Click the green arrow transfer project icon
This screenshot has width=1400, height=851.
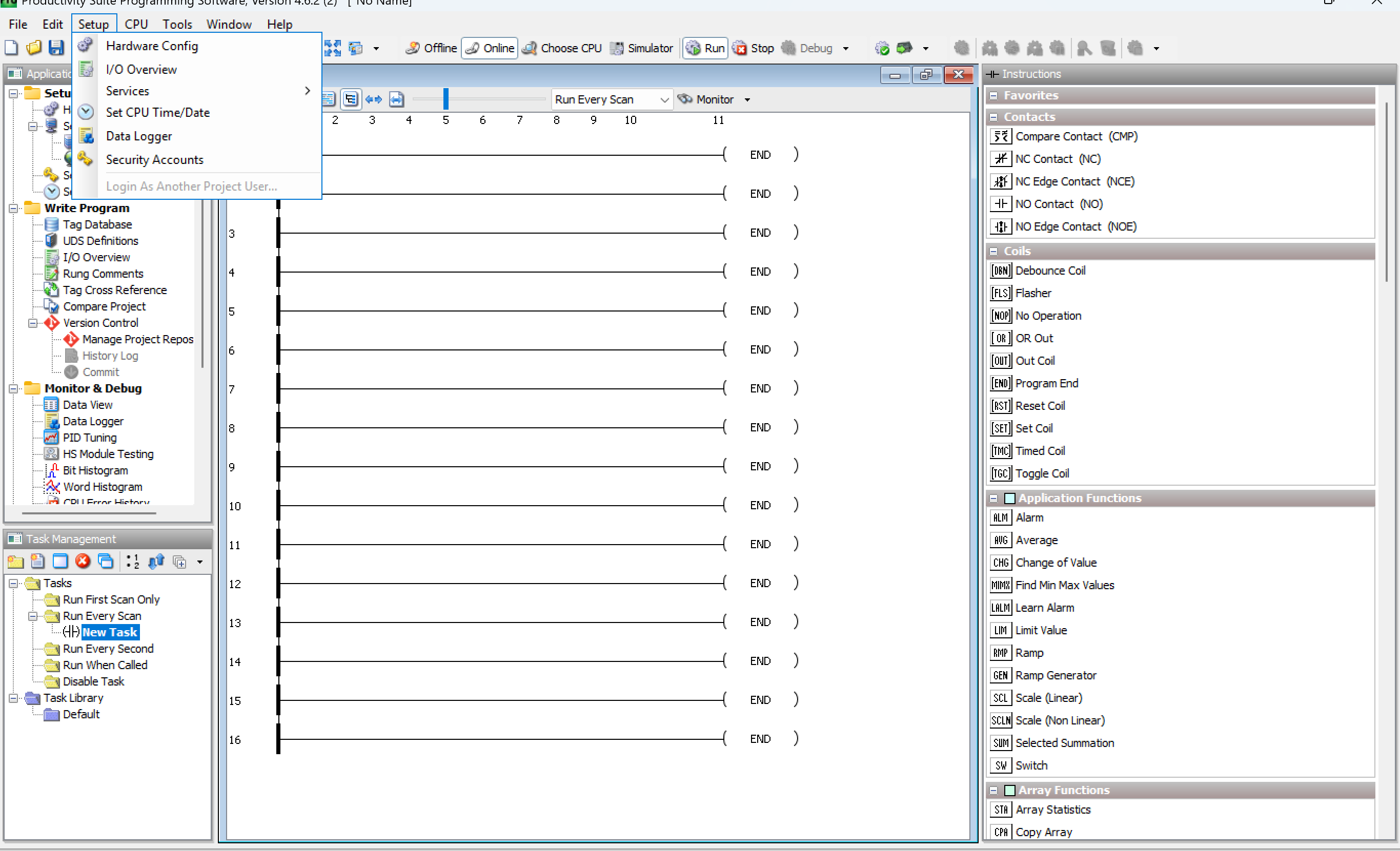(904, 48)
